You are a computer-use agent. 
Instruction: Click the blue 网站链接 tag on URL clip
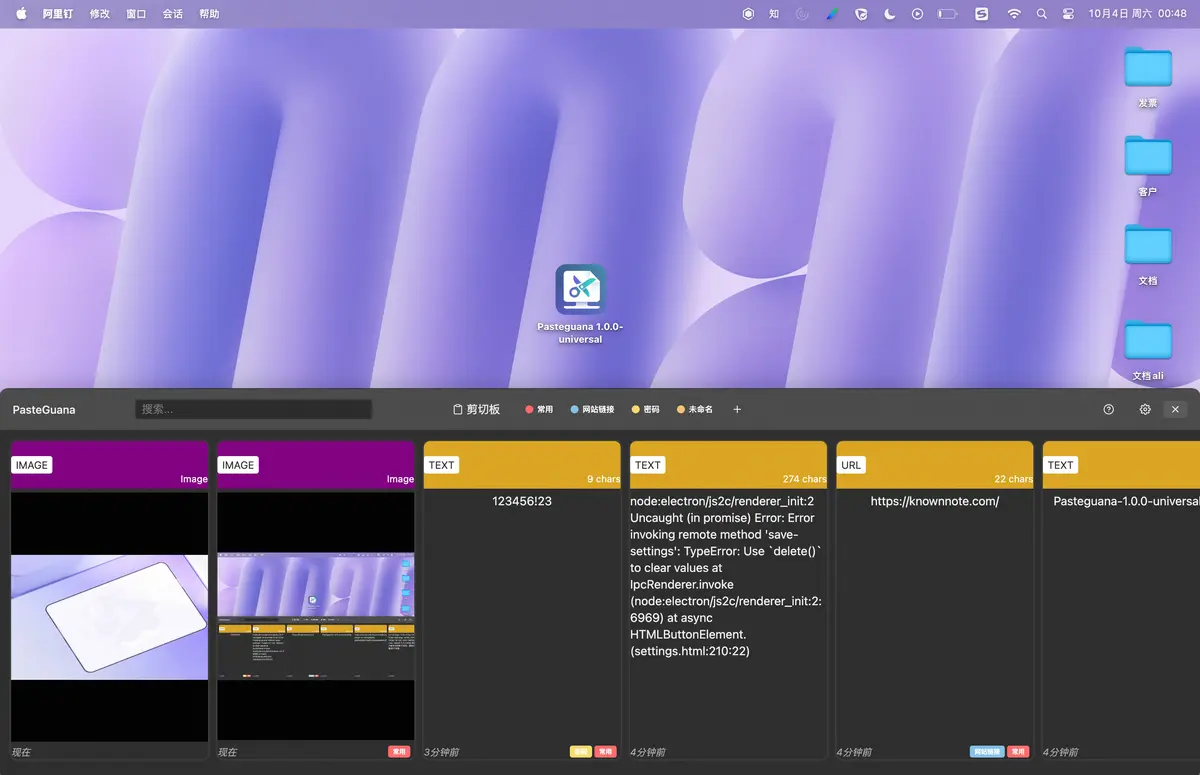(x=987, y=751)
